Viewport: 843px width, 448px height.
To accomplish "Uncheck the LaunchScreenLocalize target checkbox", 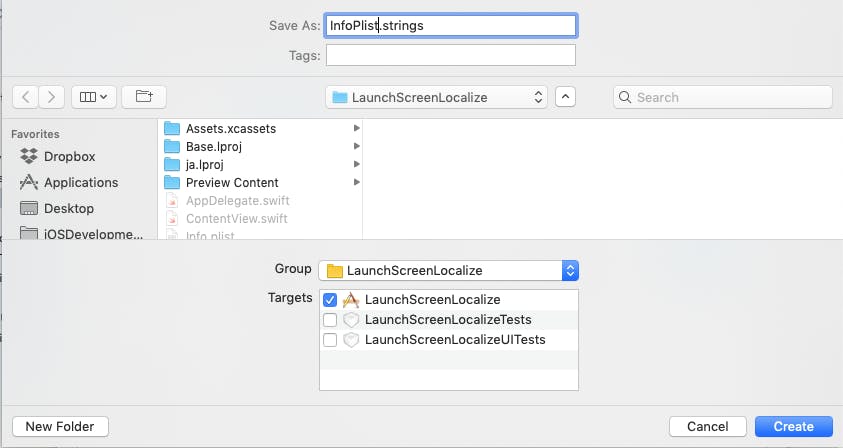I will [x=330, y=300].
